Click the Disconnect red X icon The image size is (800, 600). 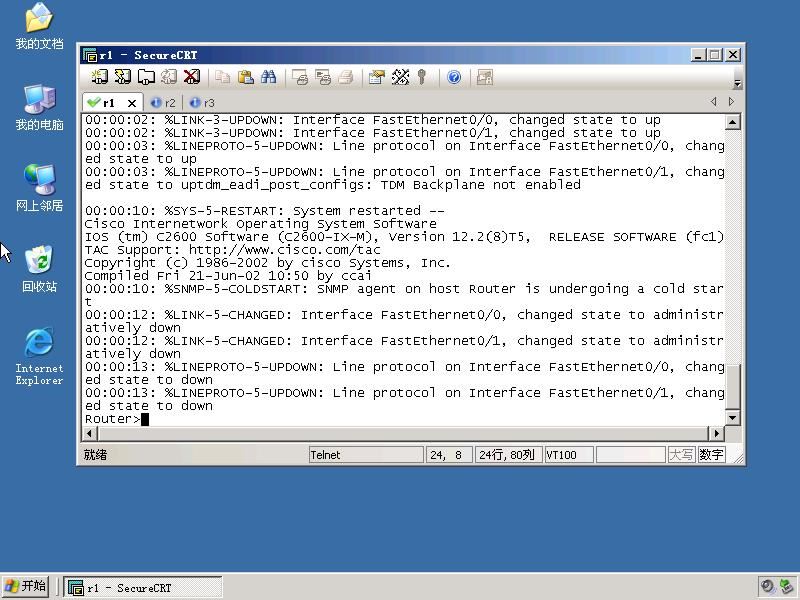[x=192, y=77]
